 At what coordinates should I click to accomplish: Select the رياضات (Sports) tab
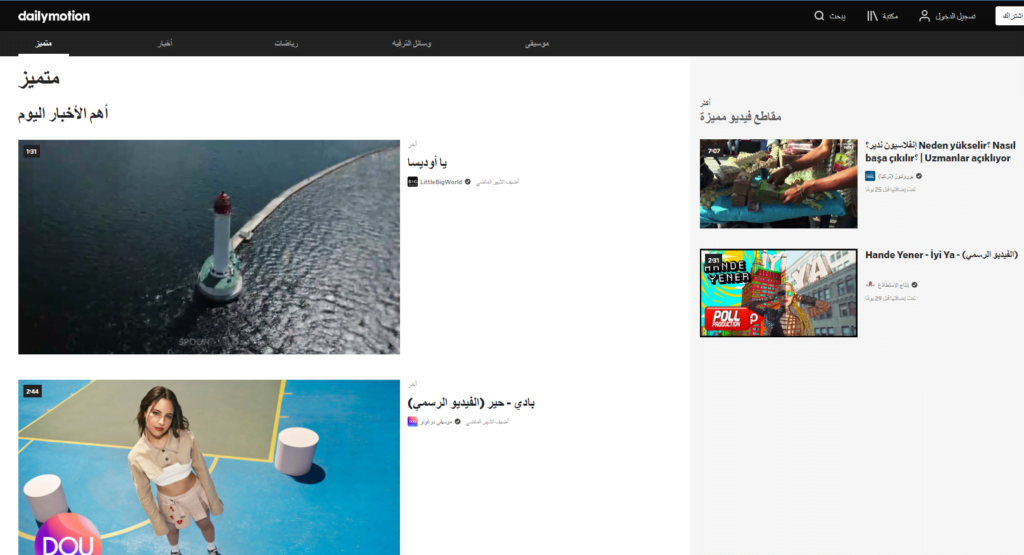click(286, 44)
